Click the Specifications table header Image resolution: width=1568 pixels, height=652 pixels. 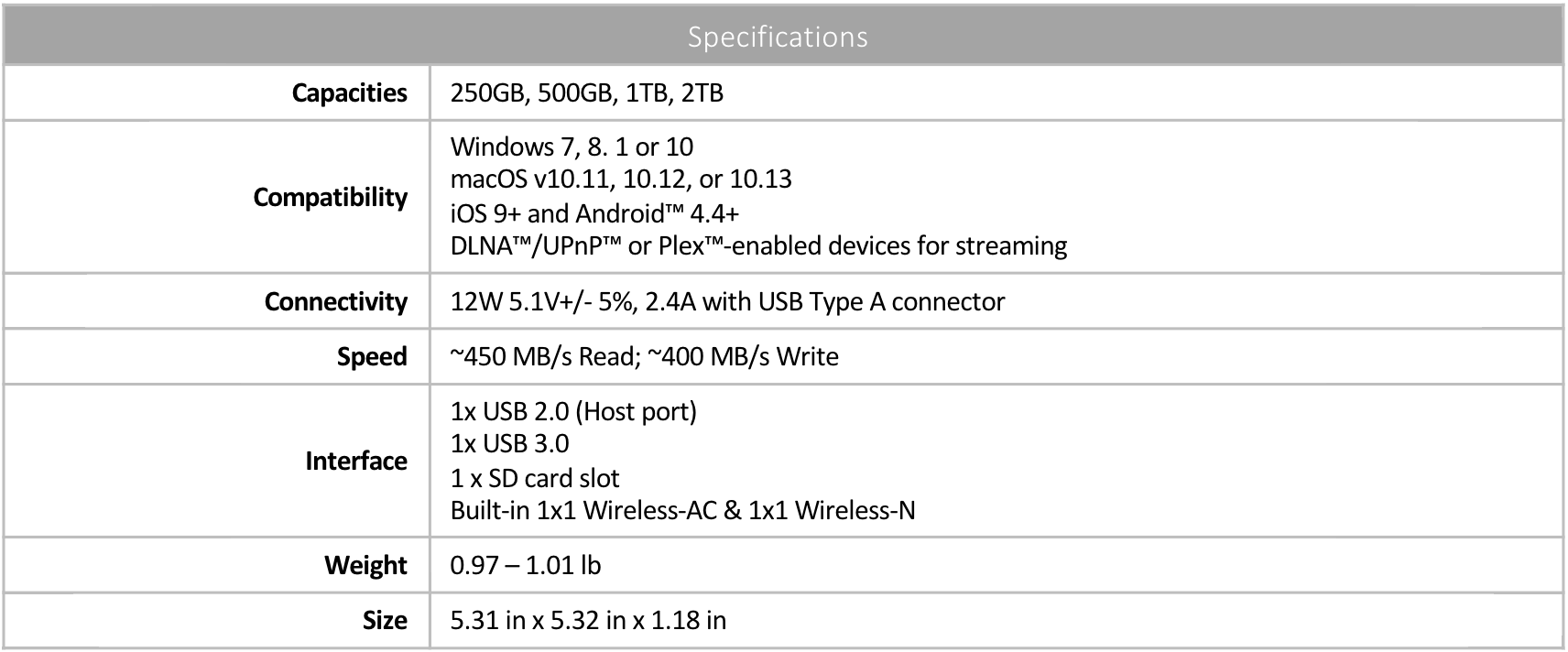tap(778, 37)
